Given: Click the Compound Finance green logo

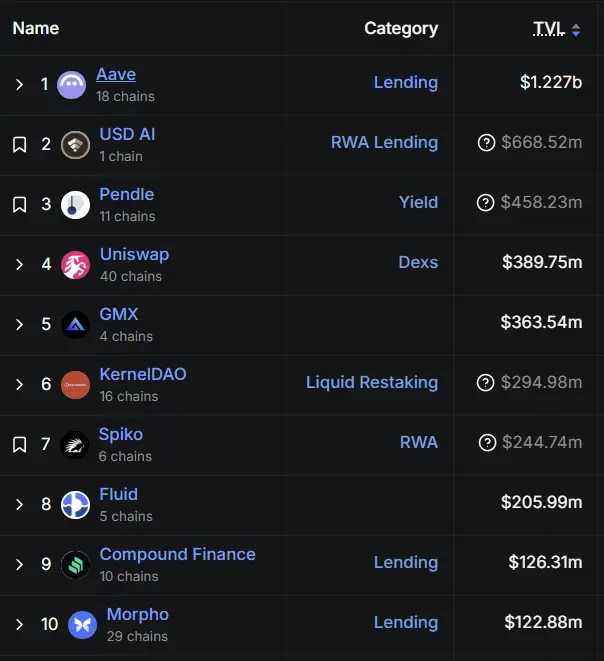Looking at the screenshot, I should [75, 565].
